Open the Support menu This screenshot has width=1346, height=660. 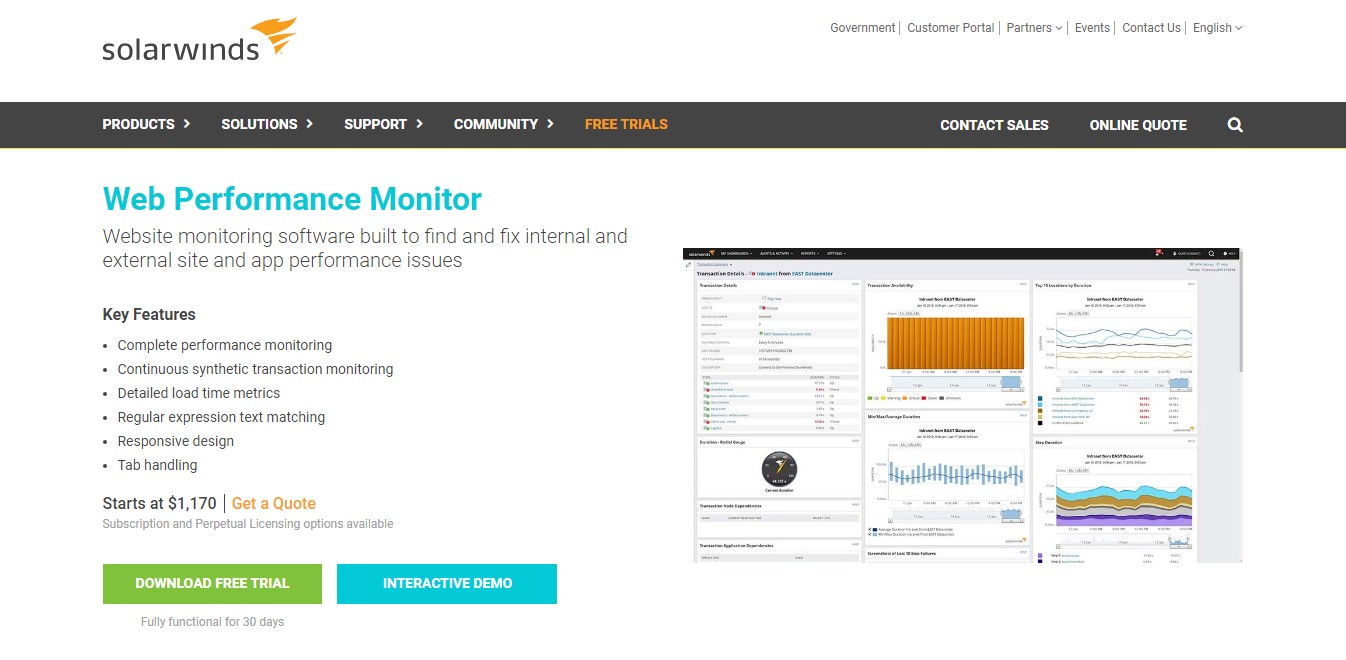coord(383,124)
